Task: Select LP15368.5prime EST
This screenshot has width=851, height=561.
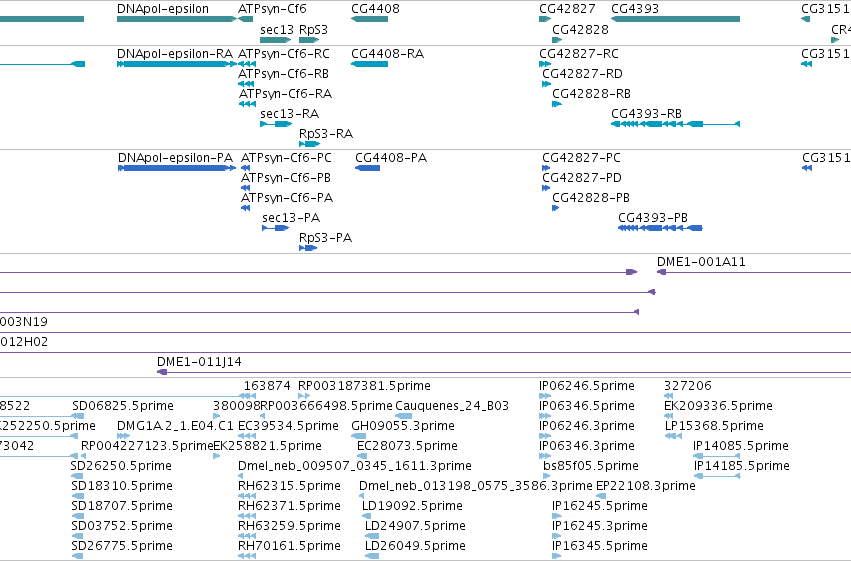Action: click(x=673, y=436)
